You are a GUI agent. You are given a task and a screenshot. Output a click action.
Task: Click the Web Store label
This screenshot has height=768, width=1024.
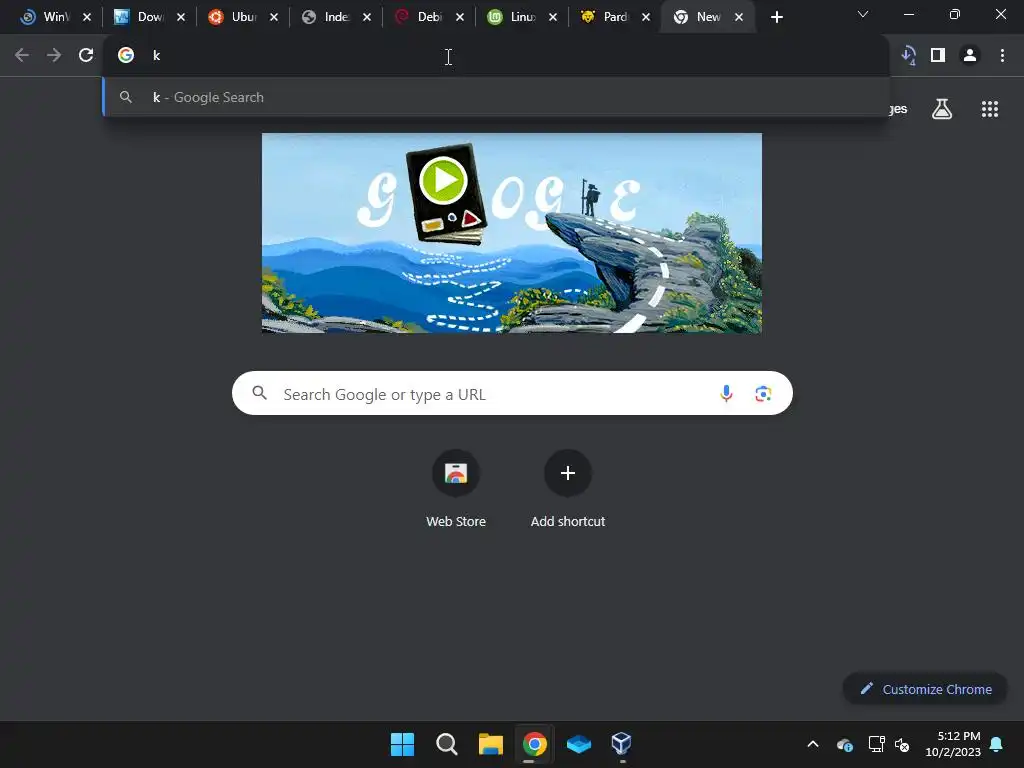(x=456, y=521)
